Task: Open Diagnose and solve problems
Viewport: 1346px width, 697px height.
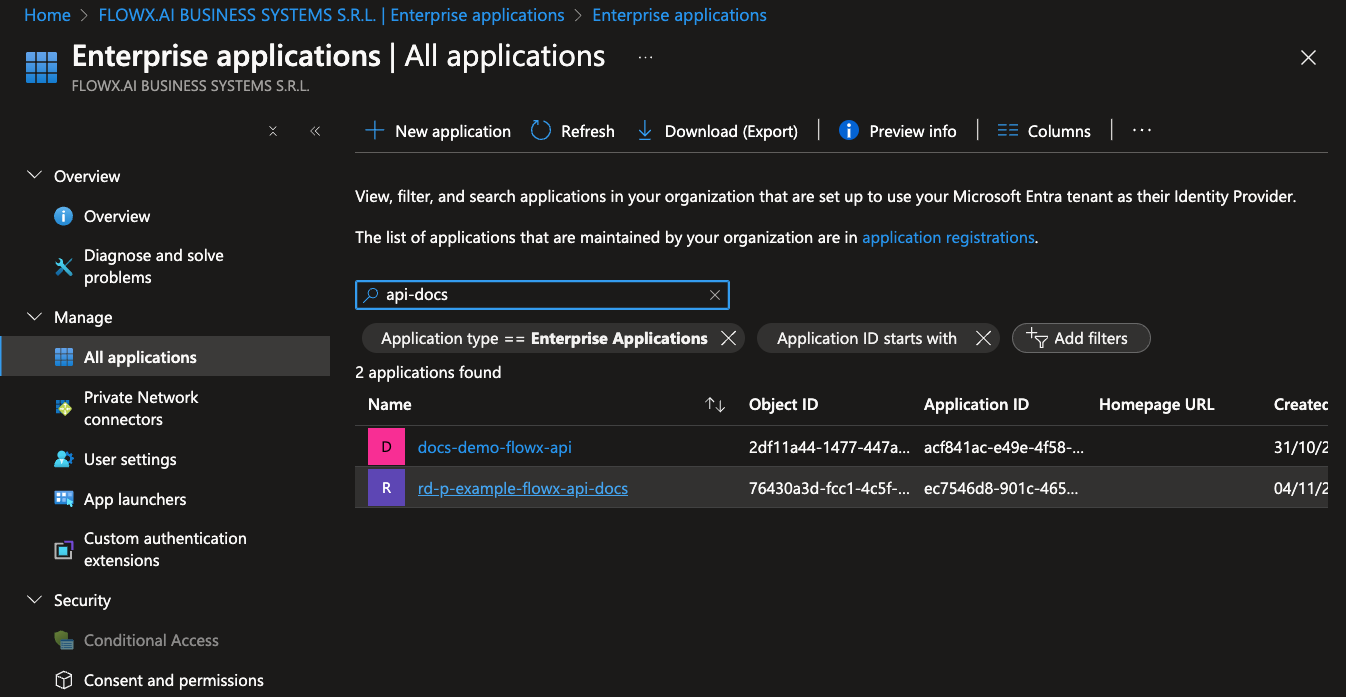Action: (154, 266)
